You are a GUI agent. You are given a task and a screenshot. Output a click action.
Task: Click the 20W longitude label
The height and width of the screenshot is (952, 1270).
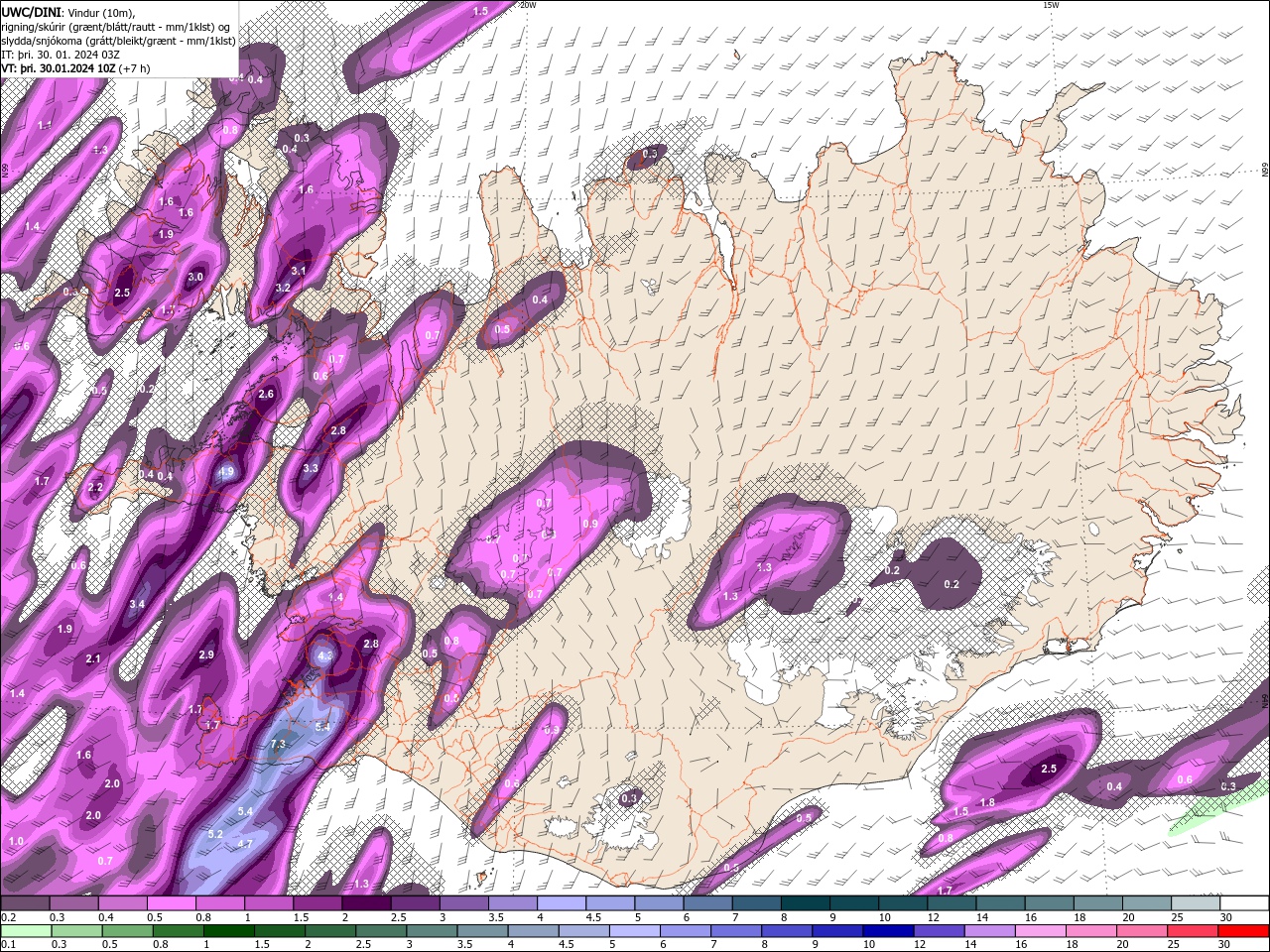(528, 5)
